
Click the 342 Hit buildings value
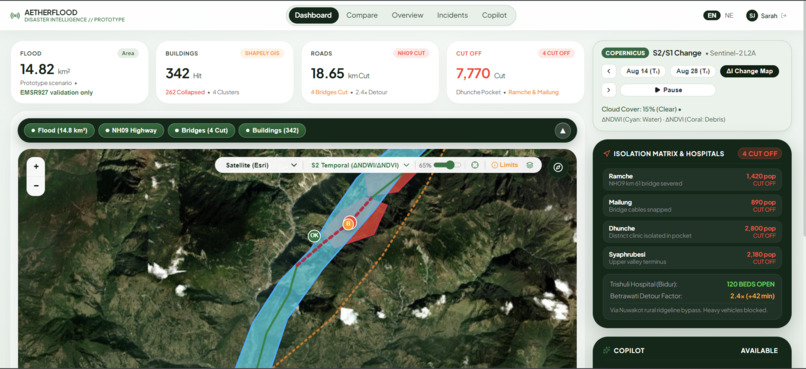point(183,73)
